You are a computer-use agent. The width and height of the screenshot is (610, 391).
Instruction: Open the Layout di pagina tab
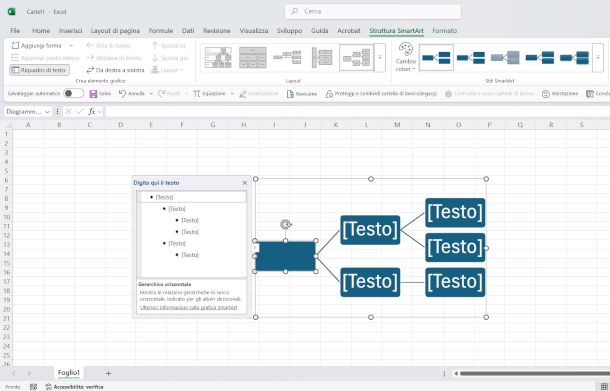coord(115,31)
